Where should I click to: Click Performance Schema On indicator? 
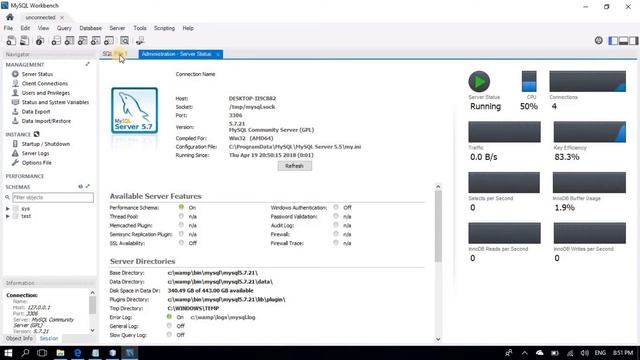click(x=181, y=207)
